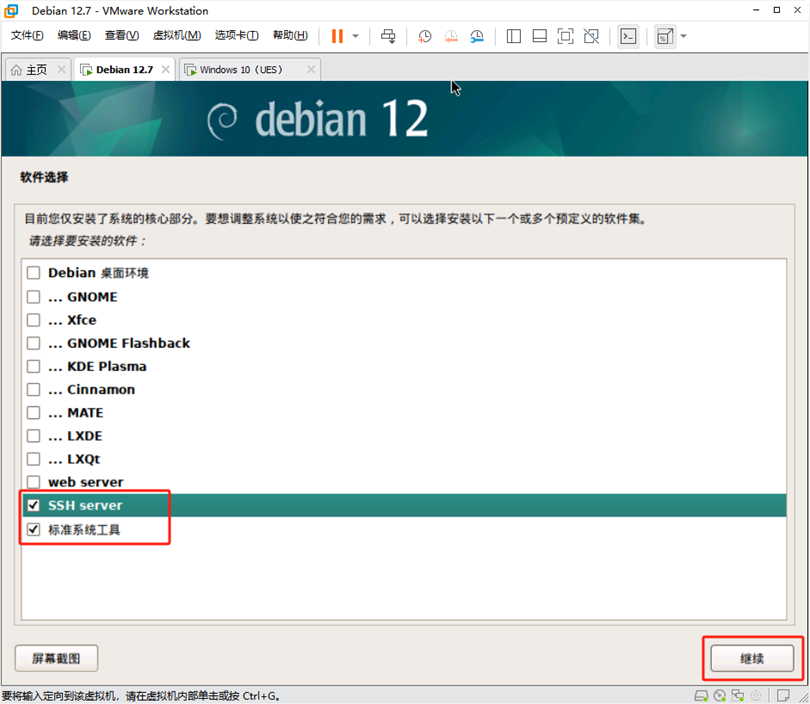Image resolution: width=810 pixels, height=704 pixels.
Task: Click the greyed-out device status icon
Action: coord(756,696)
